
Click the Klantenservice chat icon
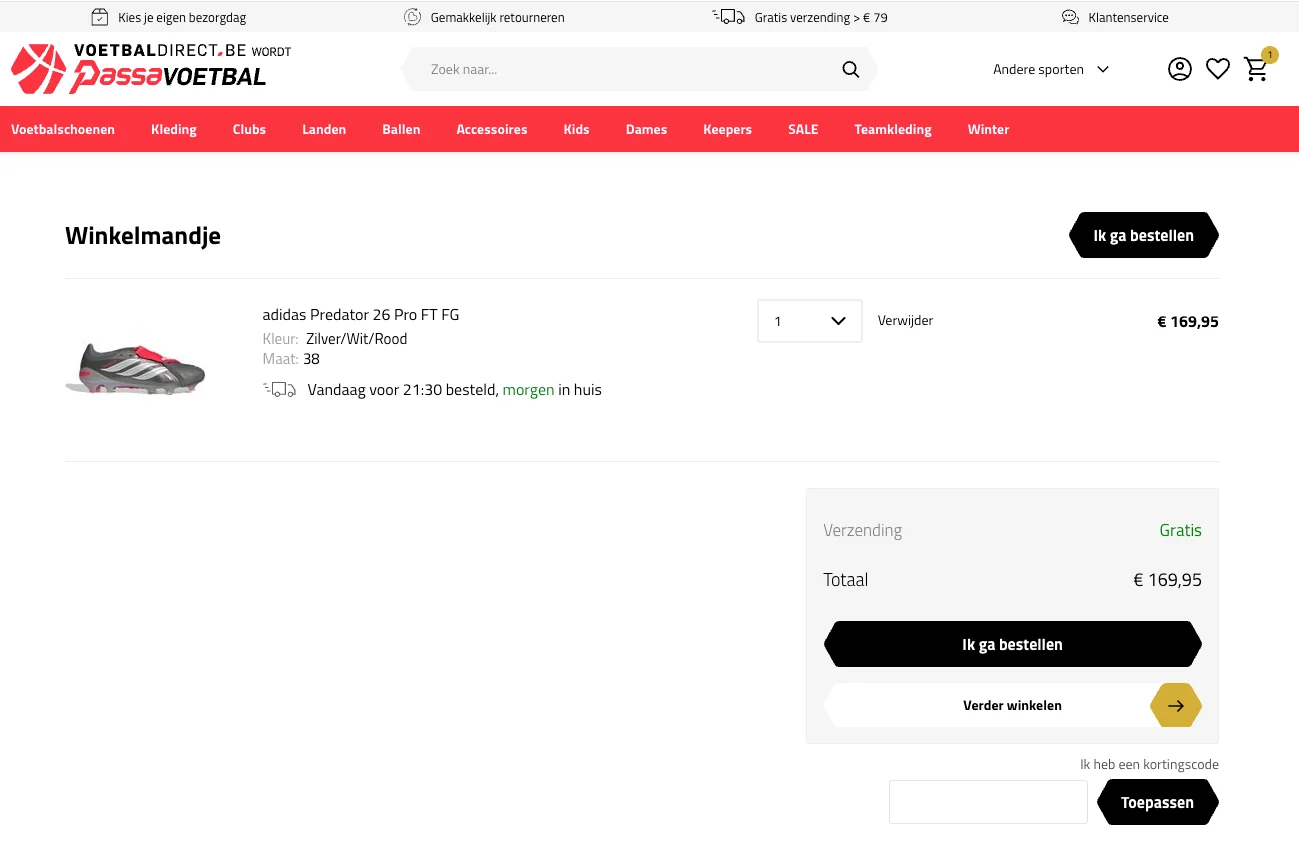[1069, 17]
